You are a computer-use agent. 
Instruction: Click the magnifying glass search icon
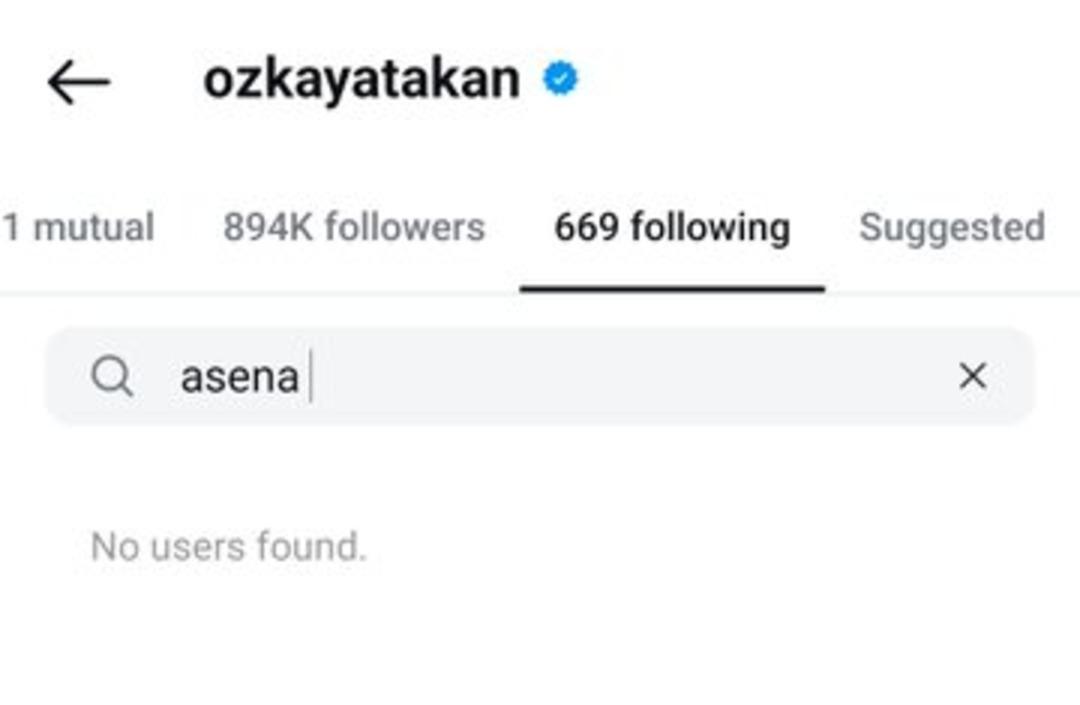112,377
